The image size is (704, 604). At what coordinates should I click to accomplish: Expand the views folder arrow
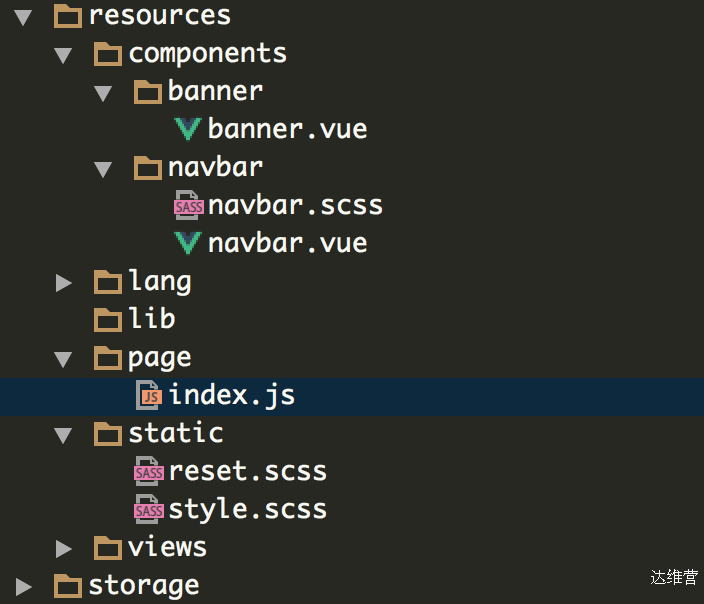(63, 549)
